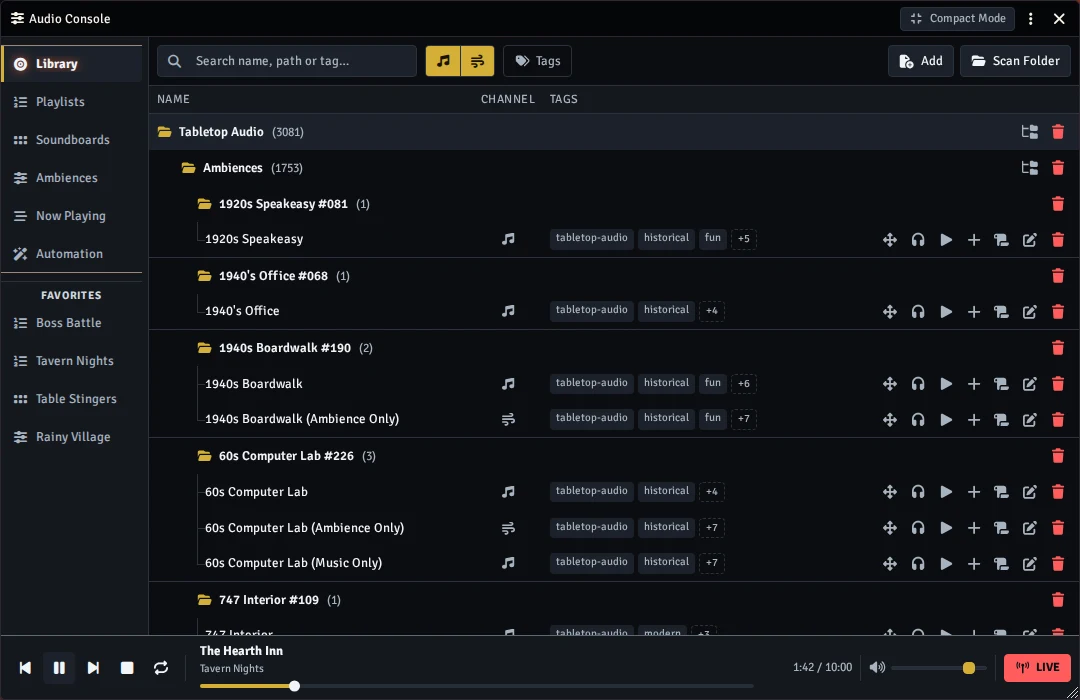Open the Boss Battle favorite
The width and height of the screenshot is (1080, 700).
pyautogui.click(x=72, y=323)
